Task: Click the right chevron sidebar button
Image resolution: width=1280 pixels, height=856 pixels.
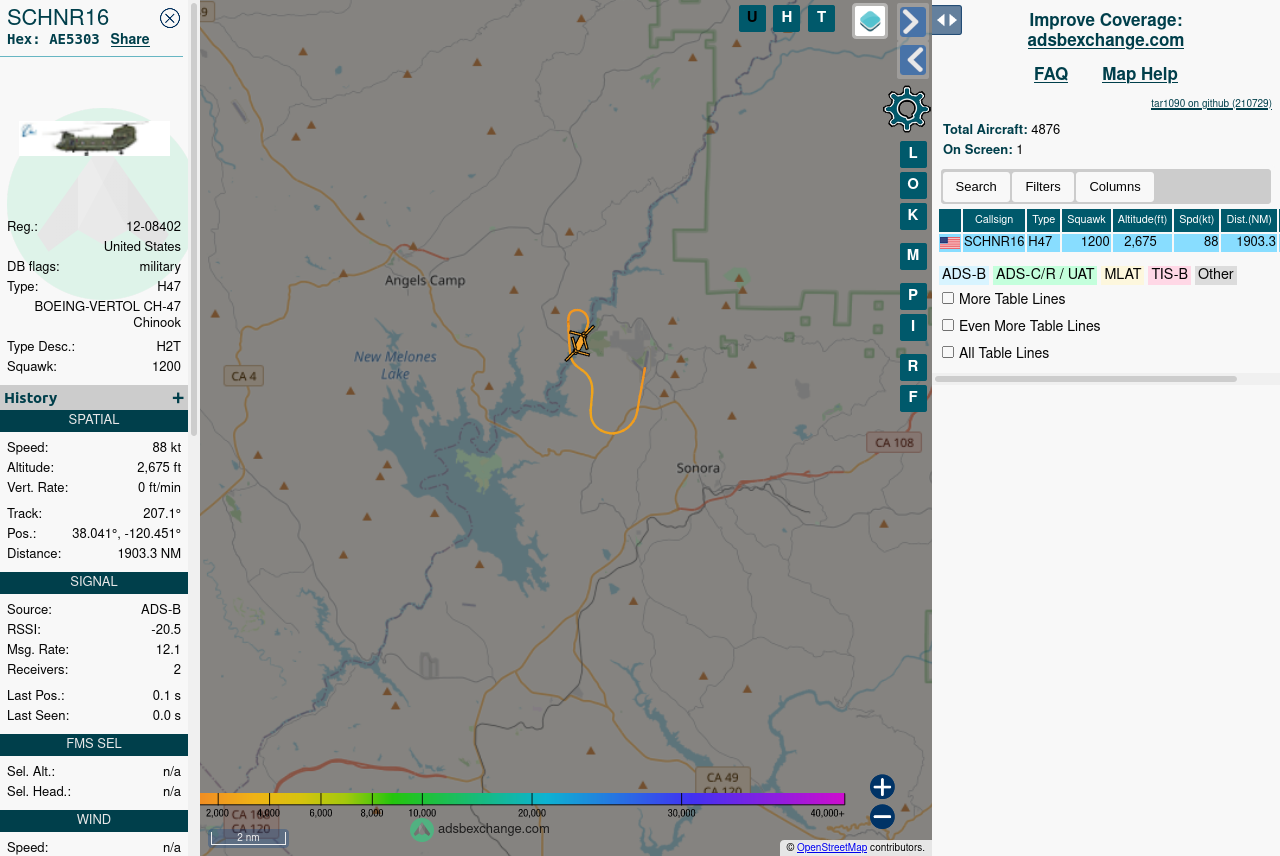Action: (912, 22)
